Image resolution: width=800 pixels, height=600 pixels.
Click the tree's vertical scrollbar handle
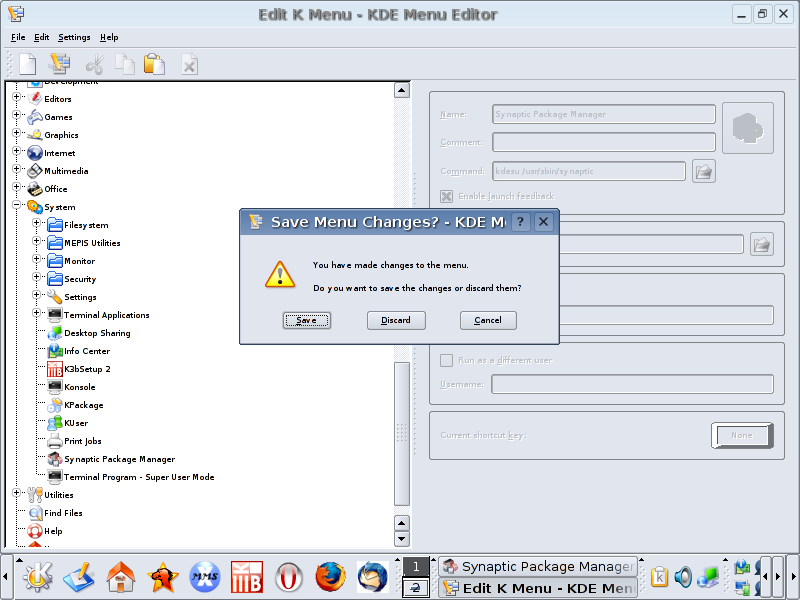pos(402,430)
